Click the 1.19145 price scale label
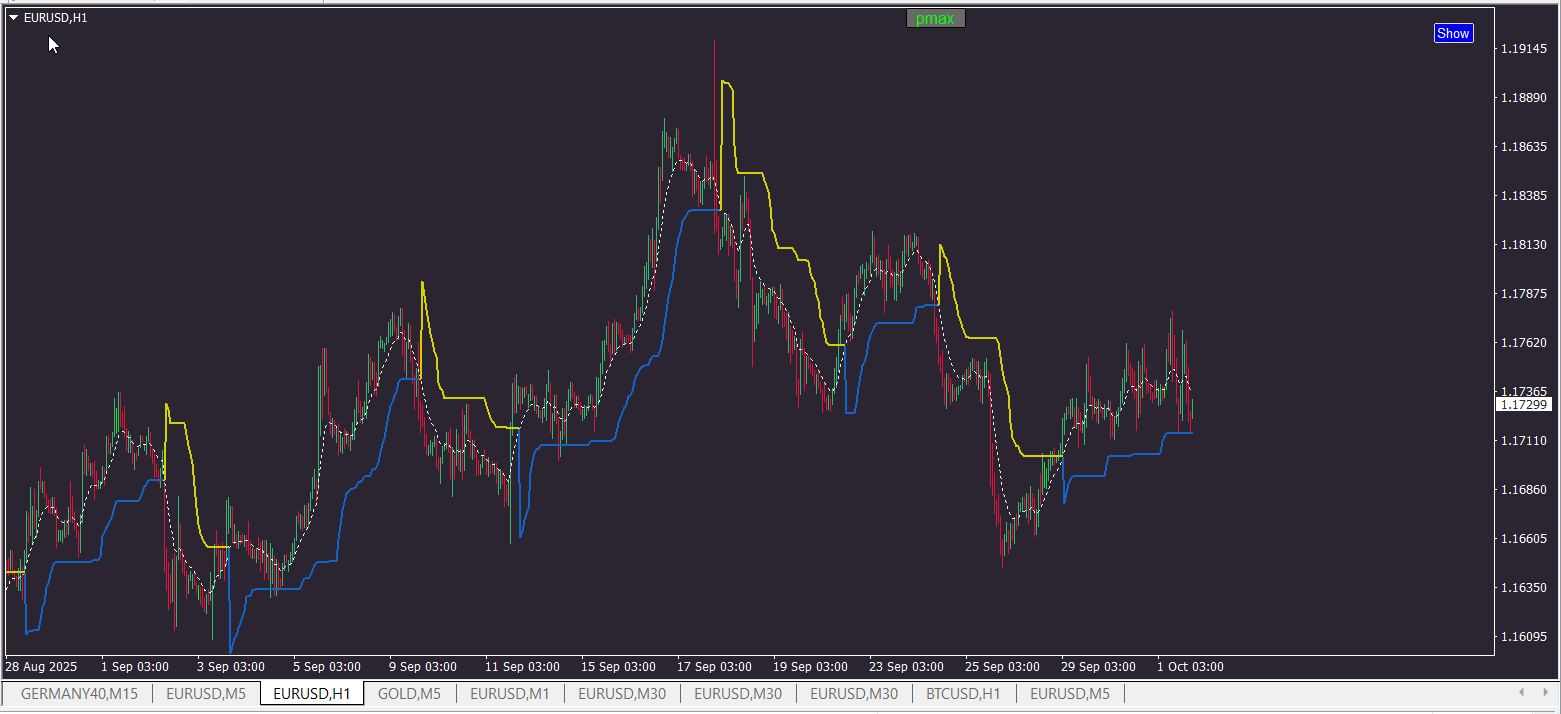The width and height of the screenshot is (1561, 714). (1526, 49)
